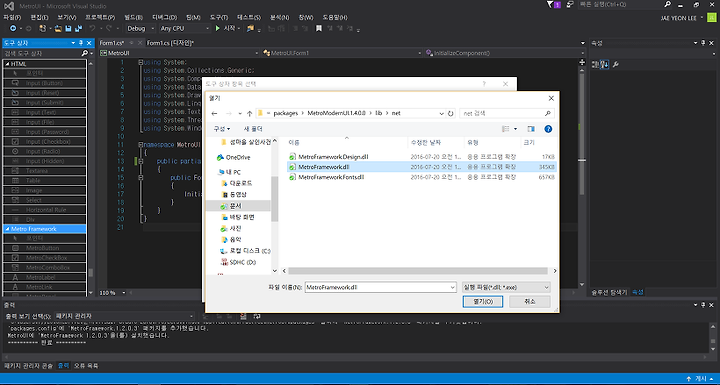
Task: Open the 파일(F) menu
Action: 12,17
